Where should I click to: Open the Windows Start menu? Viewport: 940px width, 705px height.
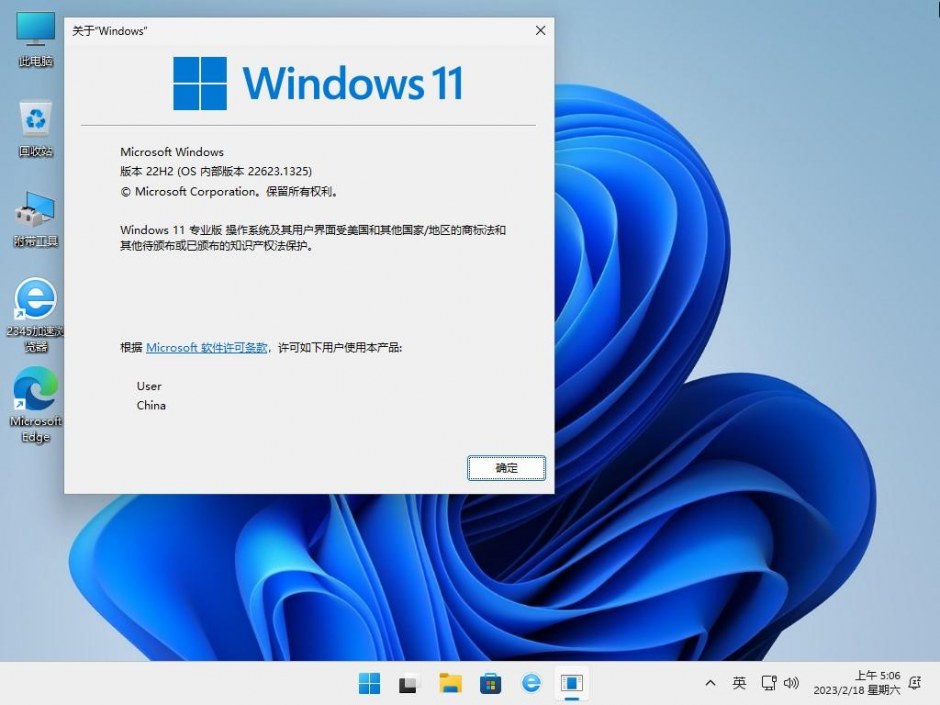[x=369, y=683]
